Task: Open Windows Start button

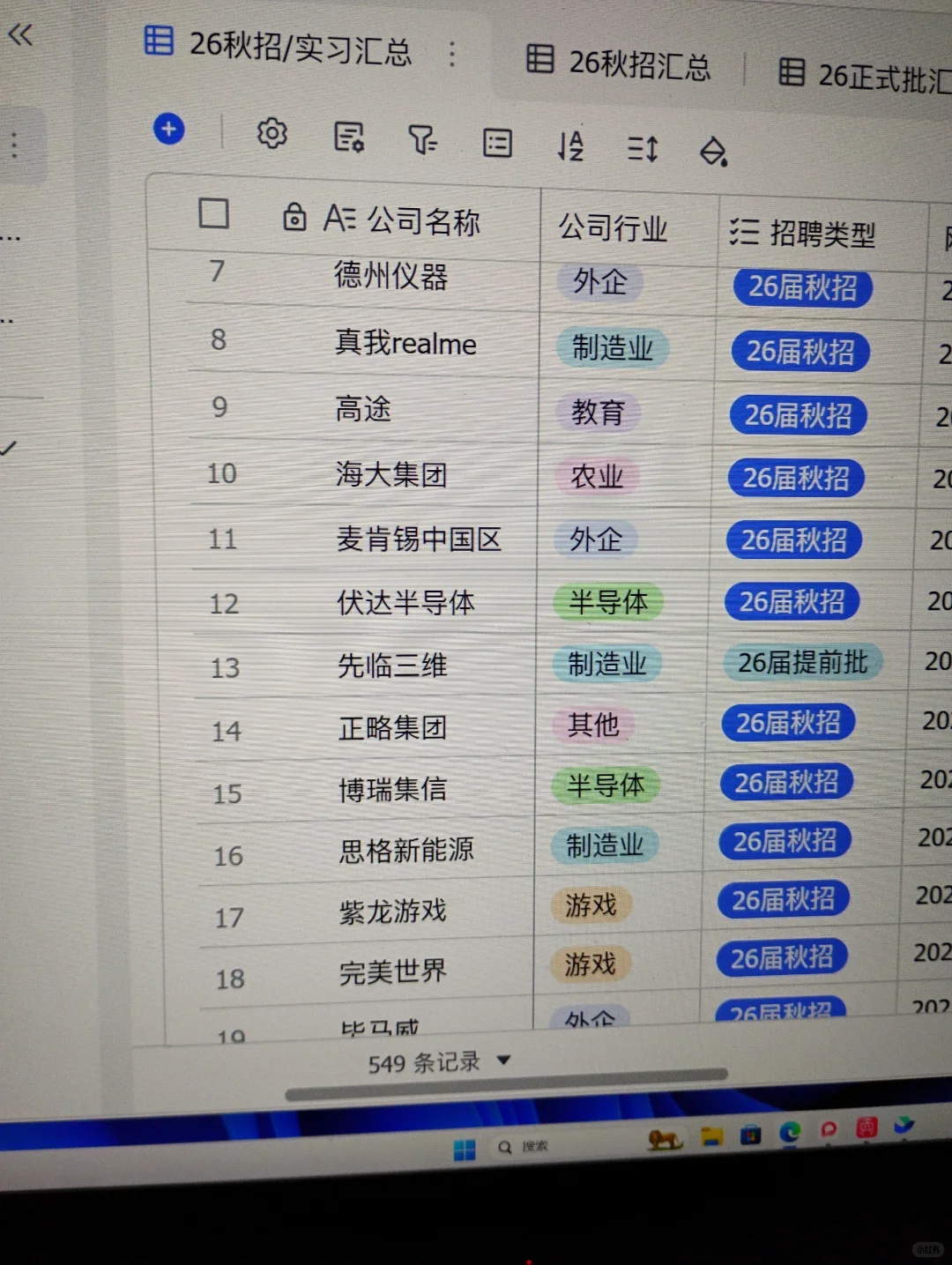Action: [465, 1150]
